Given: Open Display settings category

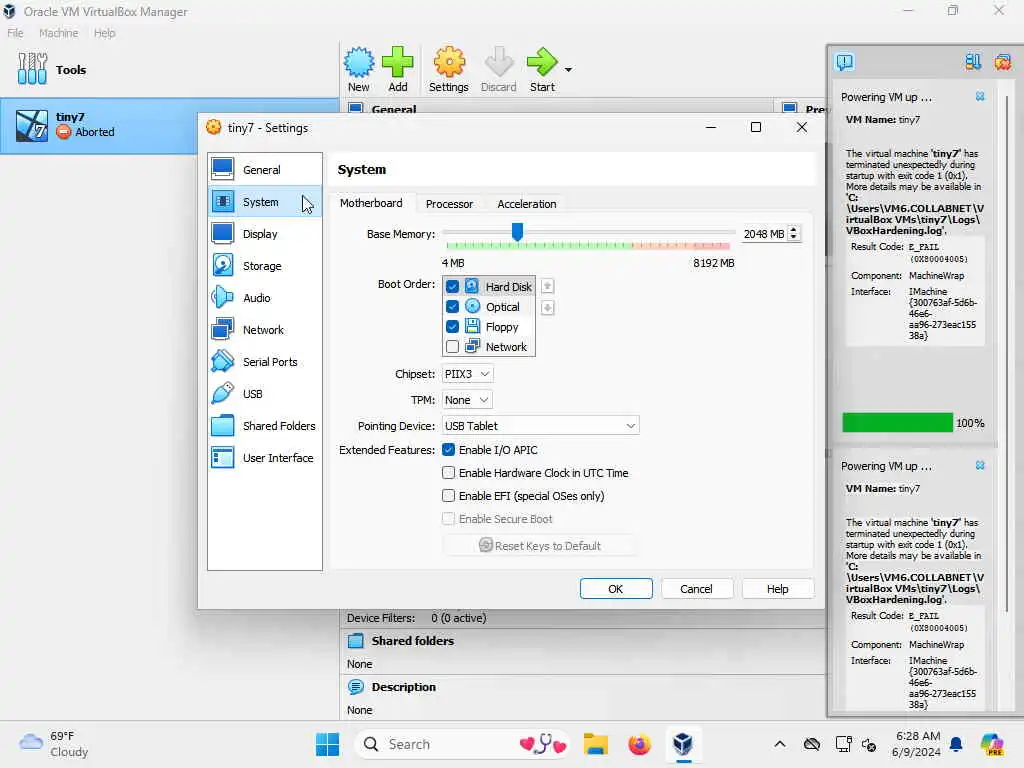Looking at the screenshot, I should point(264,234).
